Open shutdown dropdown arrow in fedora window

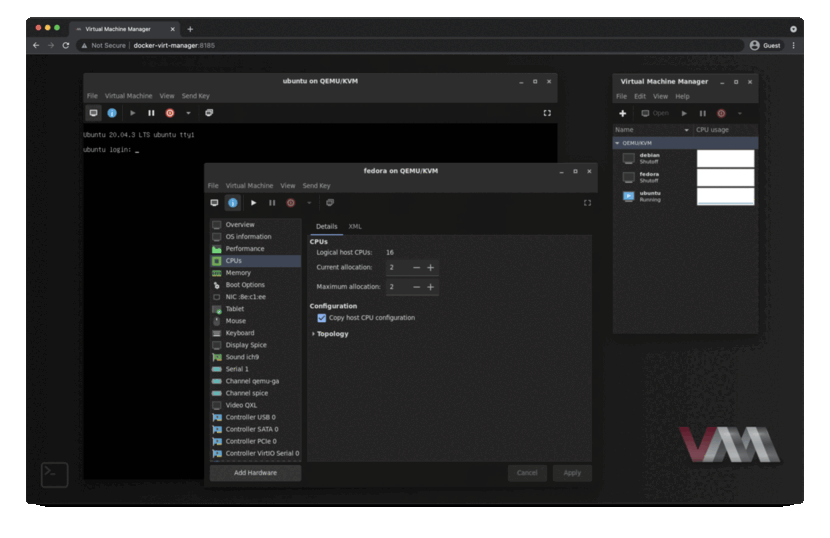point(309,203)
